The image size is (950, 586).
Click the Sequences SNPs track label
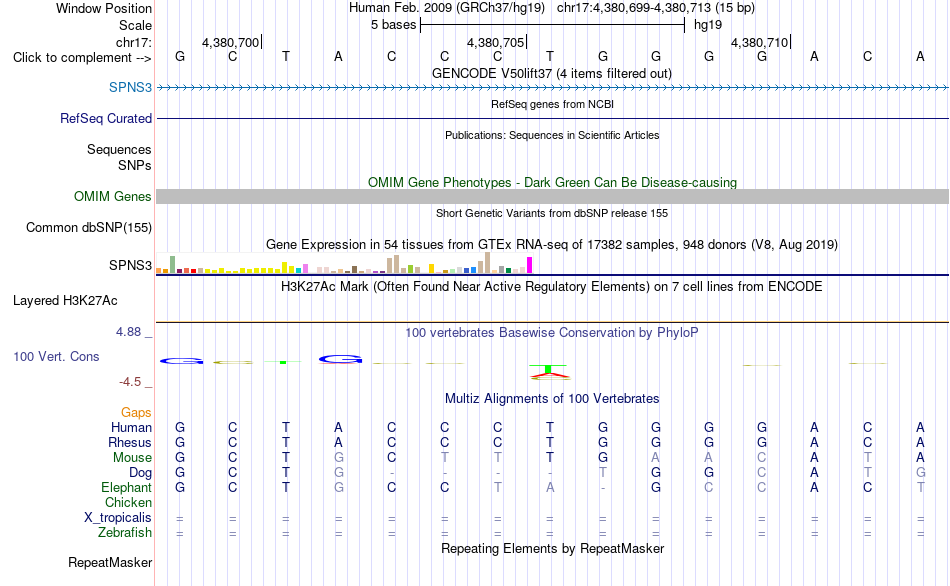click(x=119, y=157)
